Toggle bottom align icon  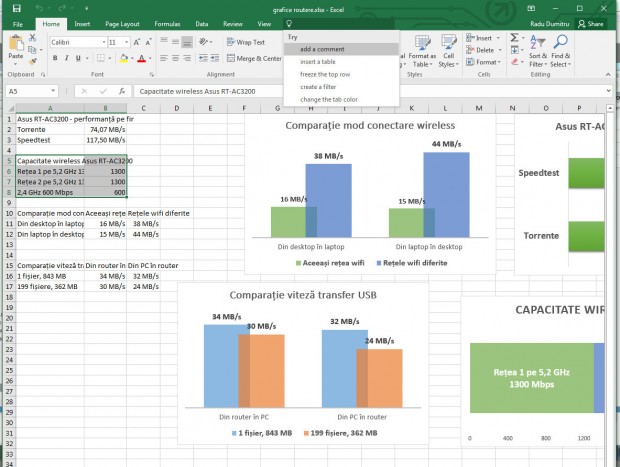(187, 42)
